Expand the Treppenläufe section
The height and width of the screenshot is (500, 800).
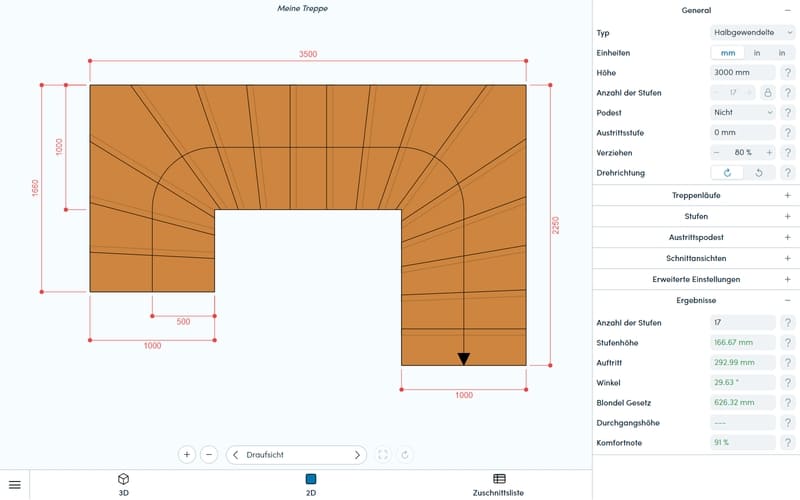(x=696, y=195)
